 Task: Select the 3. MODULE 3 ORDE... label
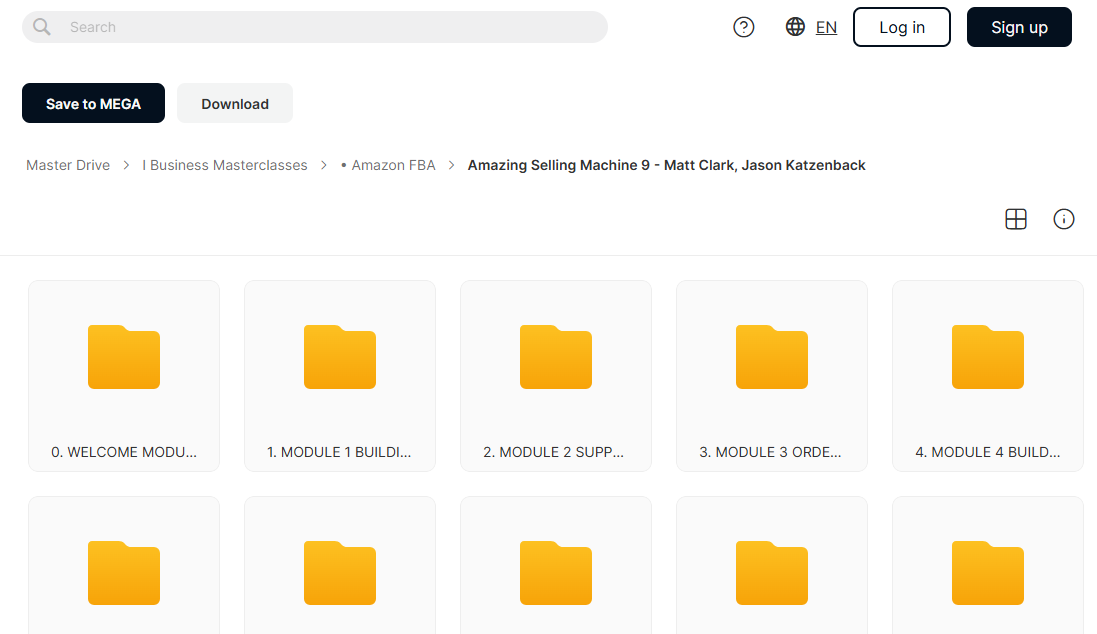[x=770, y=452]
